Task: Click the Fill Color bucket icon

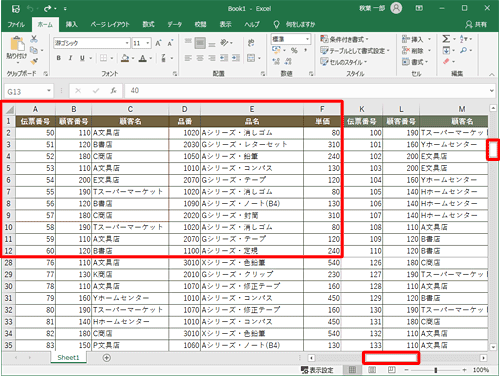Action: [125, 58]
